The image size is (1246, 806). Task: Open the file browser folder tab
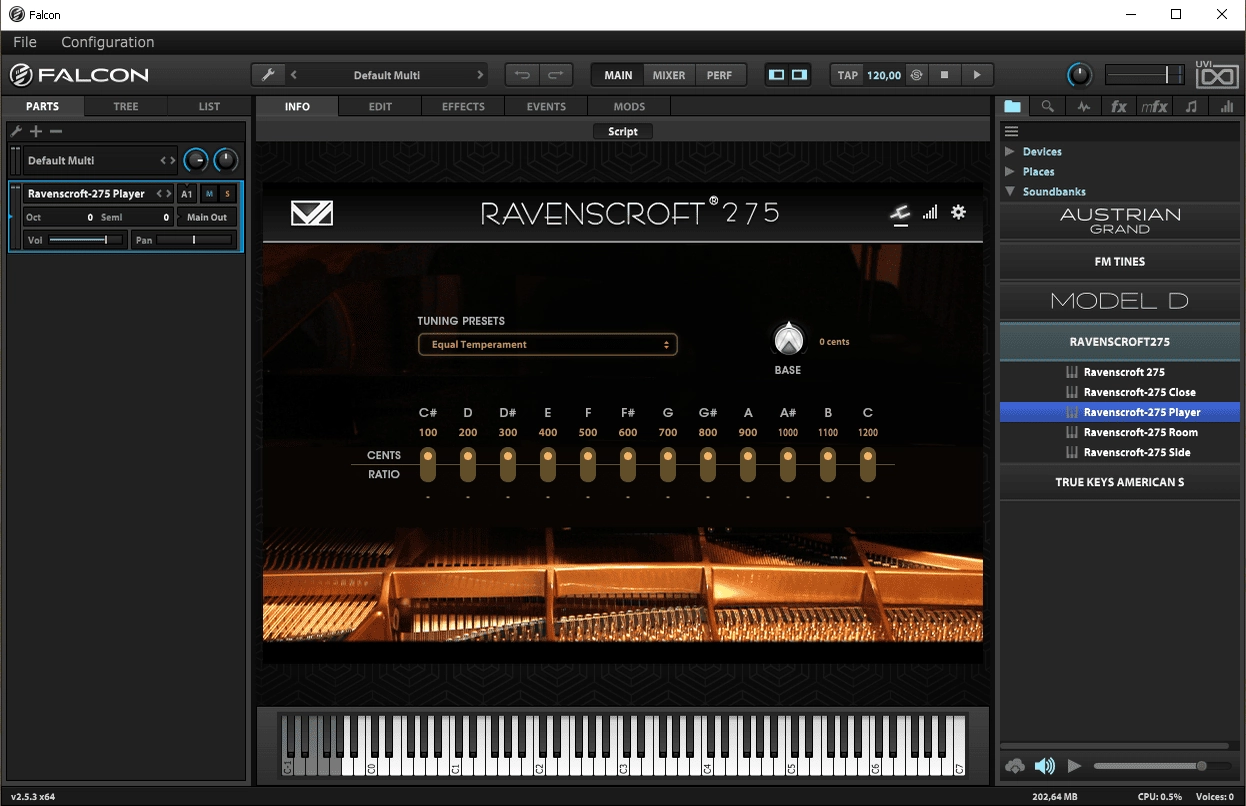[1013, 106]
